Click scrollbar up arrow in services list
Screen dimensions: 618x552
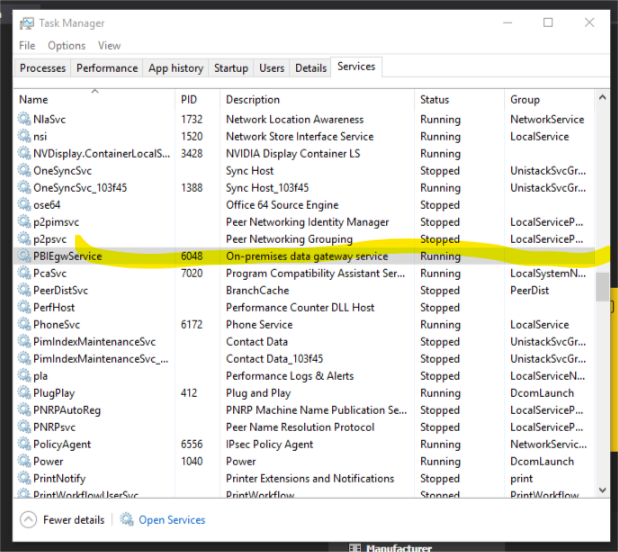602,97
